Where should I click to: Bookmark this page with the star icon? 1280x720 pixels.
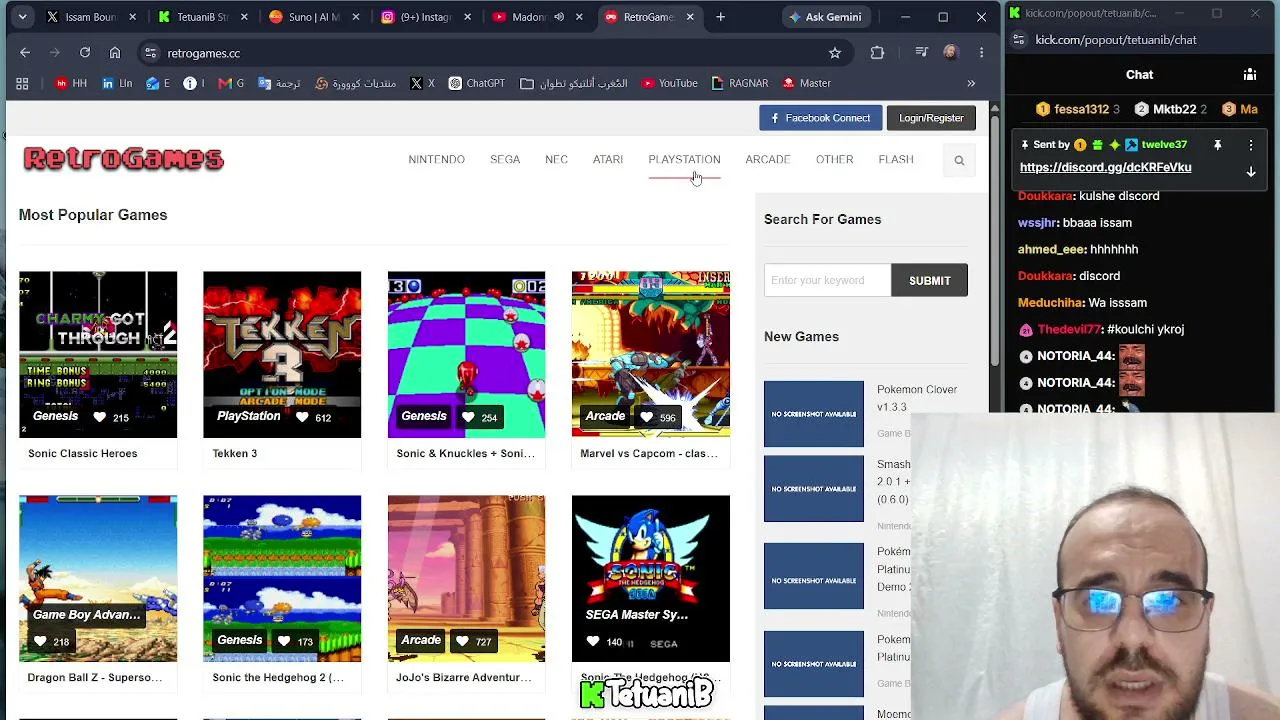tap(835, 53)
